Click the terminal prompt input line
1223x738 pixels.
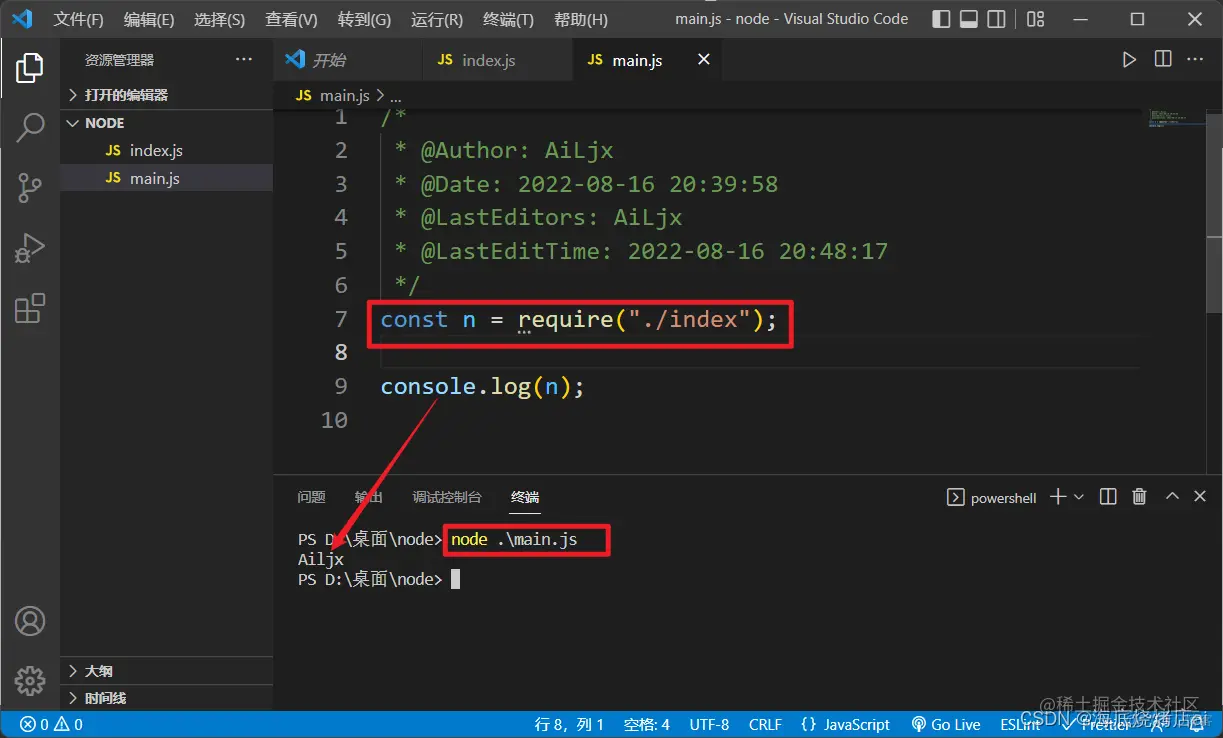pyautogui.click(x=455, y=579)
